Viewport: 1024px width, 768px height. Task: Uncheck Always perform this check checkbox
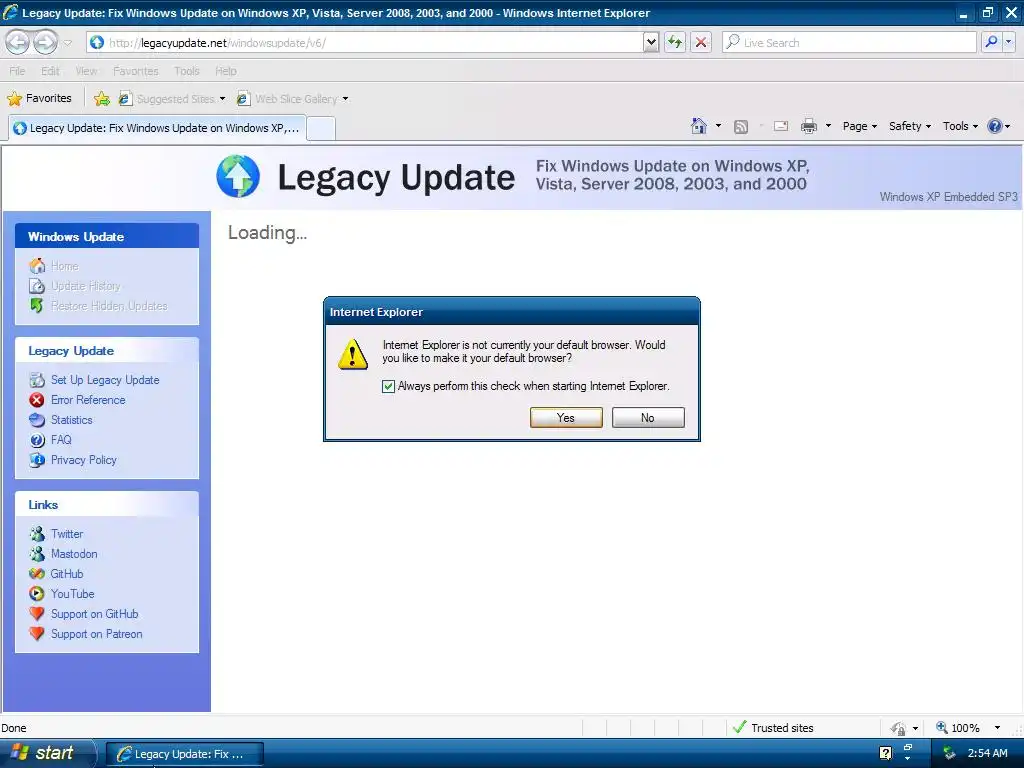[389, 387]
